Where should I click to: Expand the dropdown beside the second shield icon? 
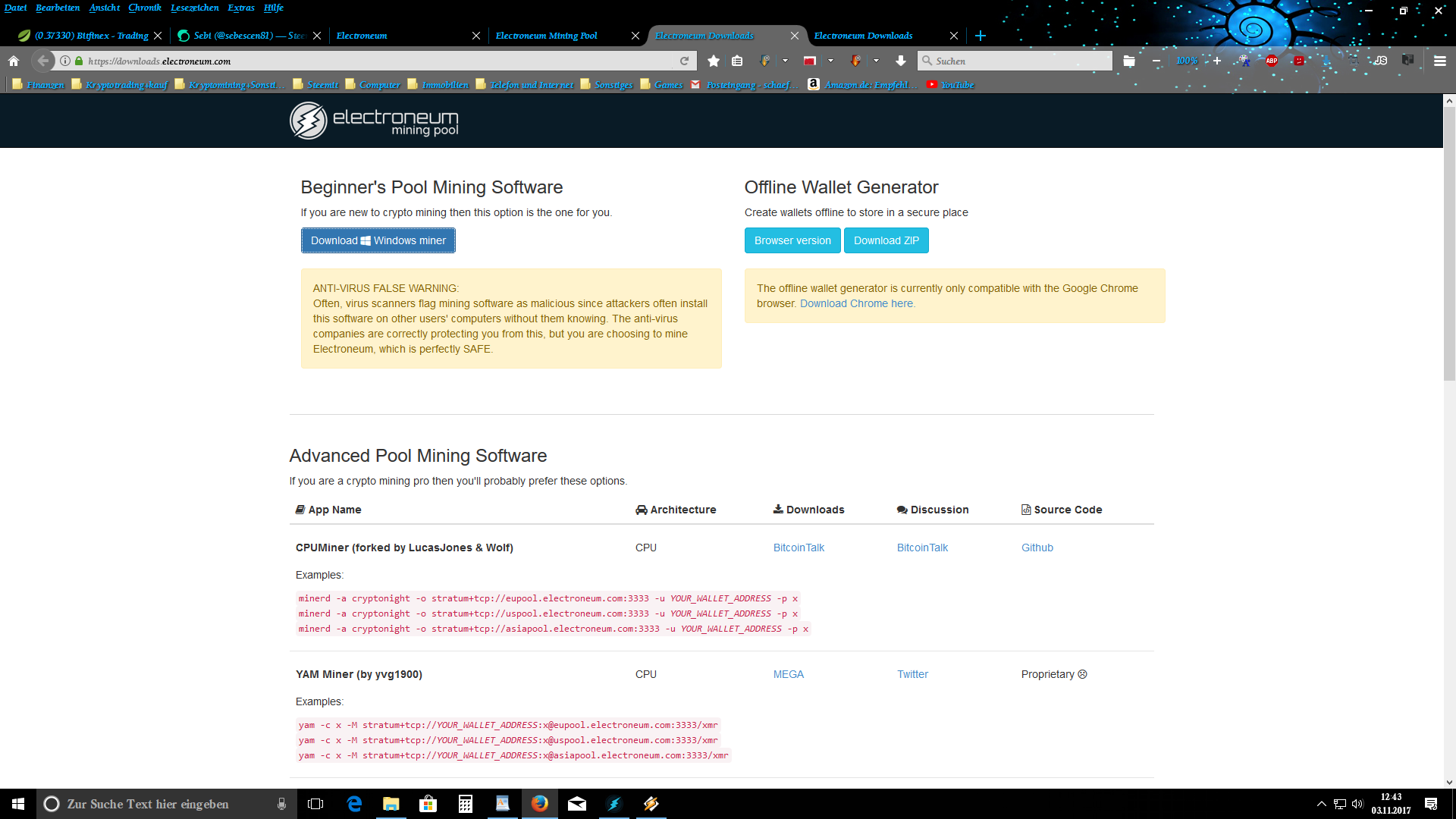tap(876, 61)
